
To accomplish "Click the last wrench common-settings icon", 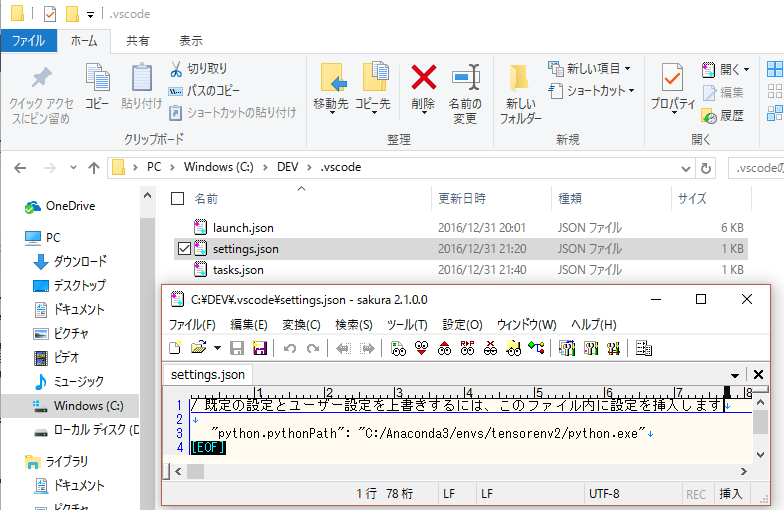I will (614, 348).
